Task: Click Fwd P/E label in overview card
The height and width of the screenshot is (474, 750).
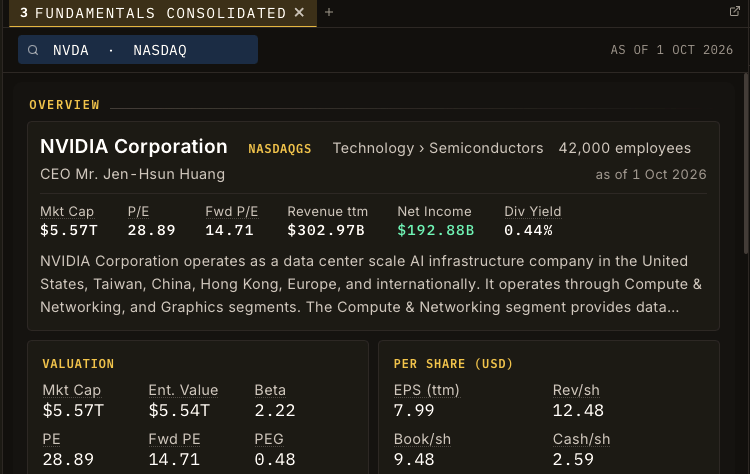Action: coord(232,211)
